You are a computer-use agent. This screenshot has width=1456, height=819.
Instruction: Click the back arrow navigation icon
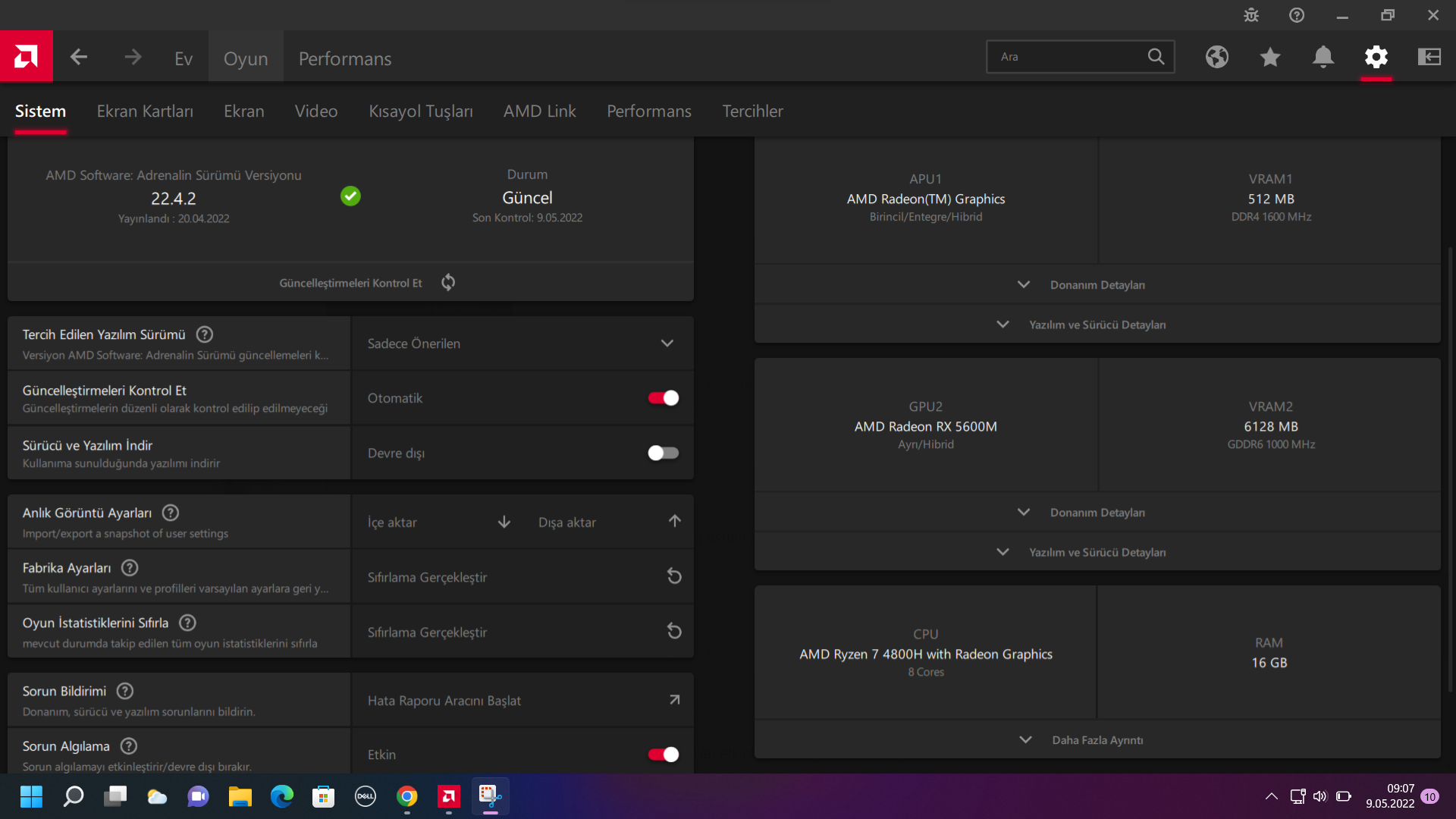tap(79, 57)
